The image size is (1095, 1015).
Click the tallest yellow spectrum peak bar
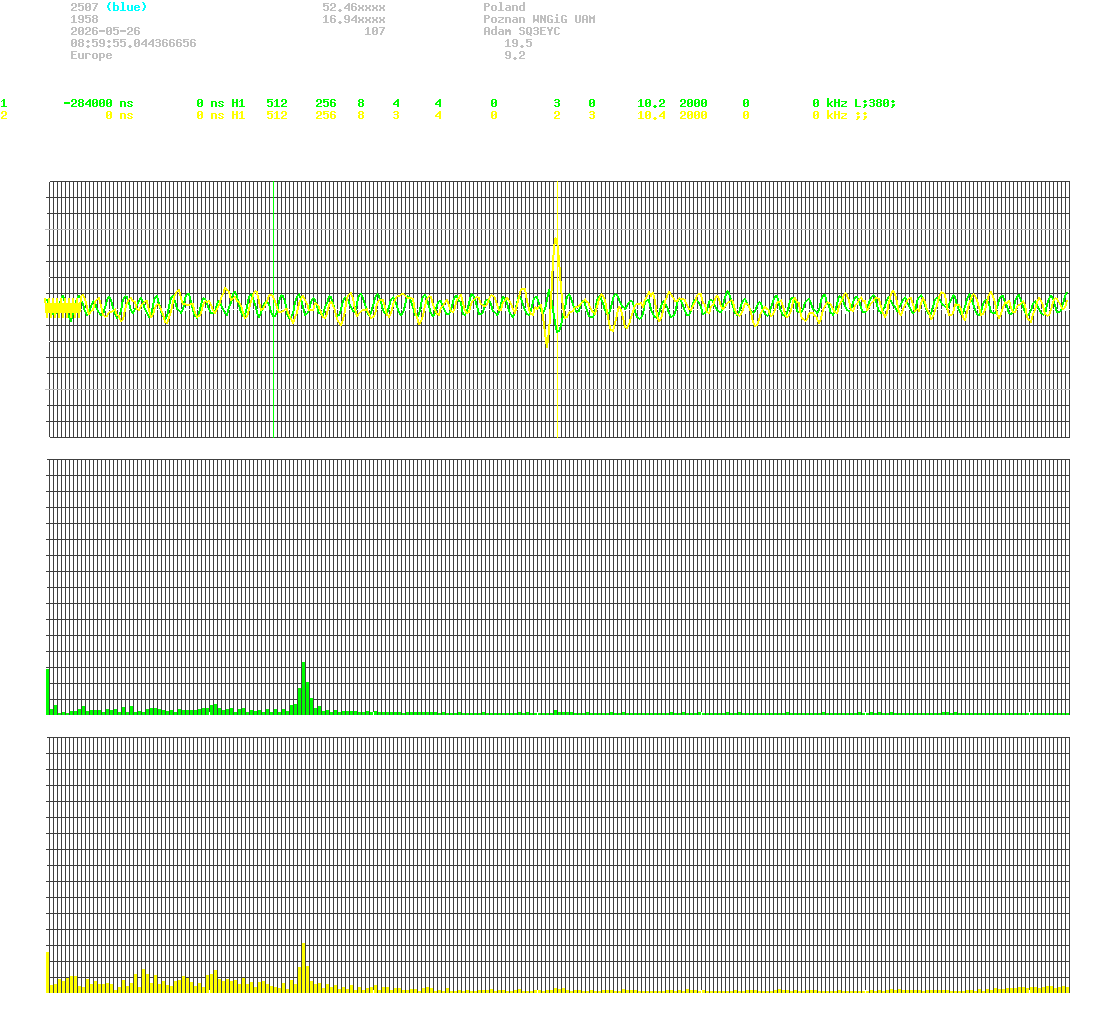304,967
